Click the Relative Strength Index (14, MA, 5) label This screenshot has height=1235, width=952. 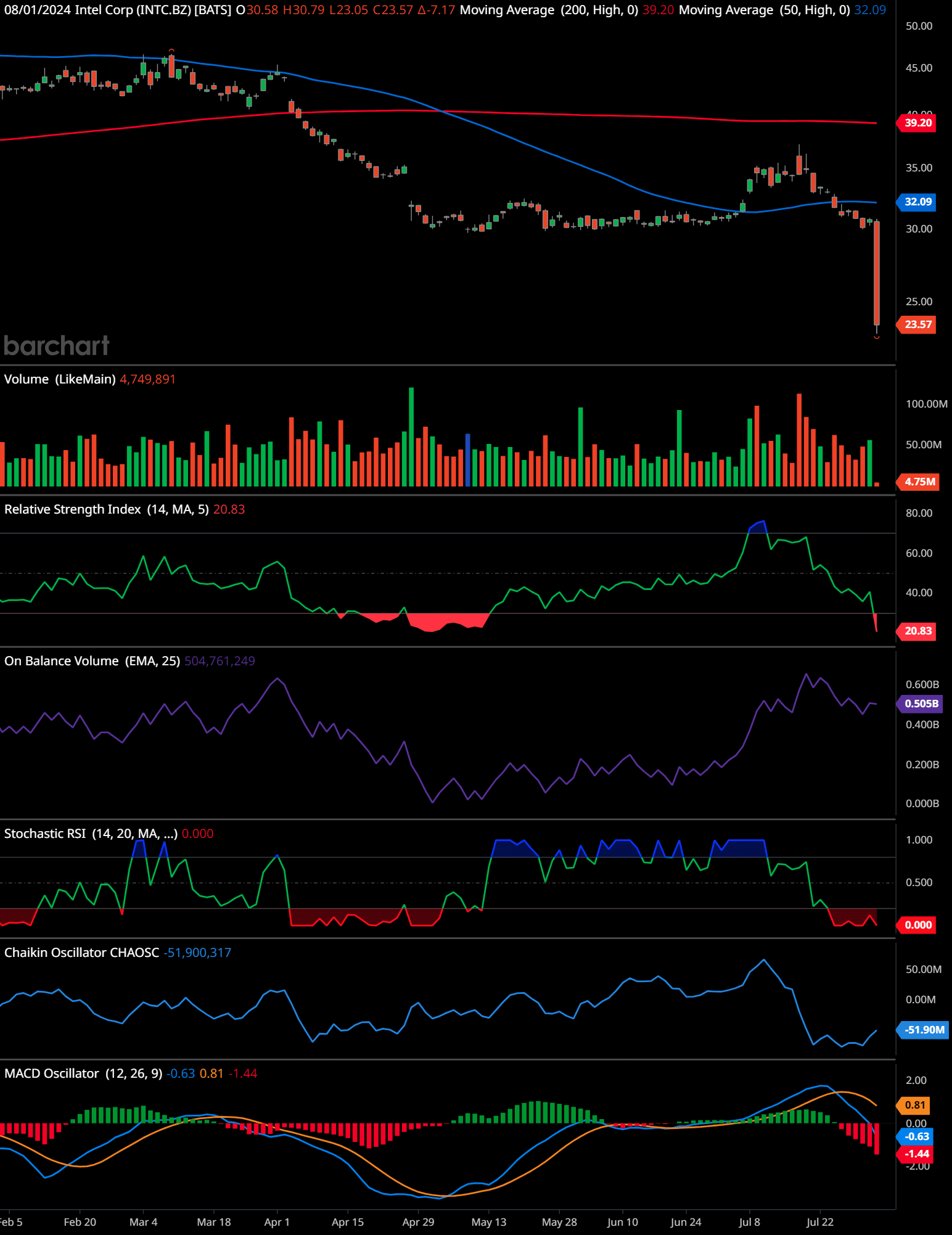click(107, 509)
